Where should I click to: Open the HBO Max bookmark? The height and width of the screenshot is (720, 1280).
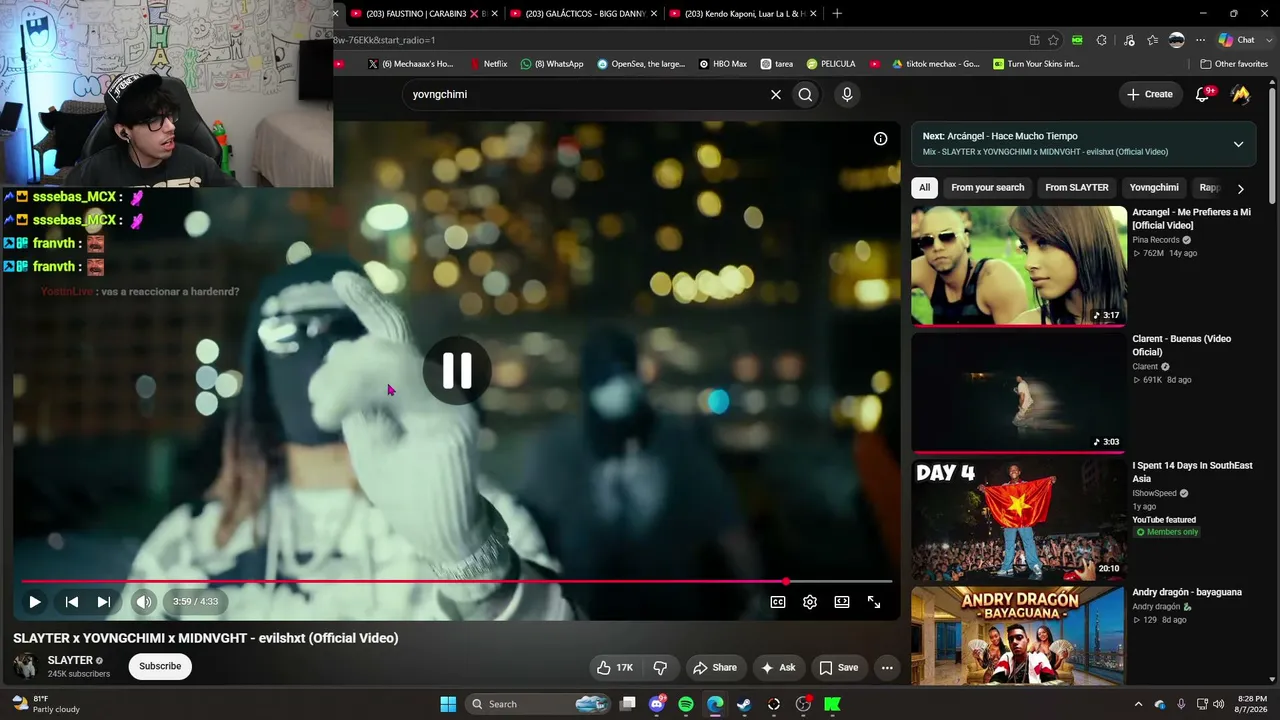(723, 64)
